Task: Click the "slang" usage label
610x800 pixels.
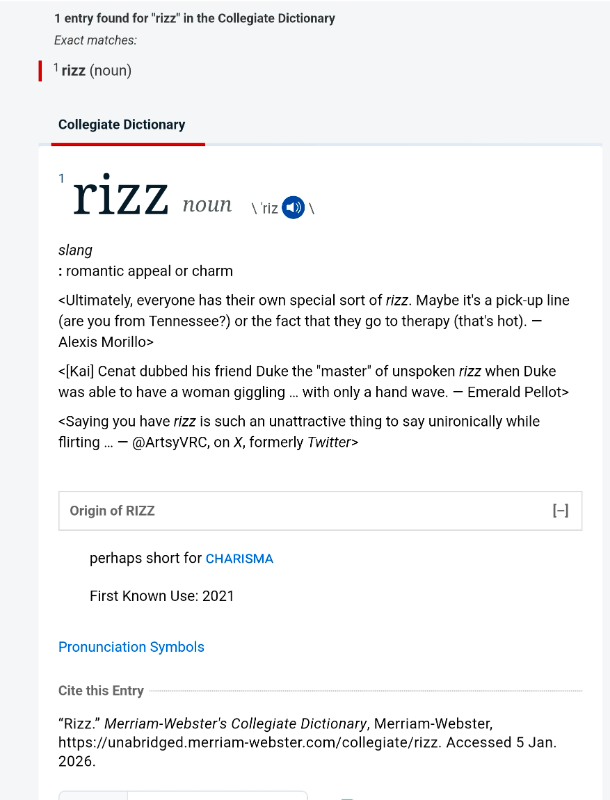Action: tap(76, 250)
